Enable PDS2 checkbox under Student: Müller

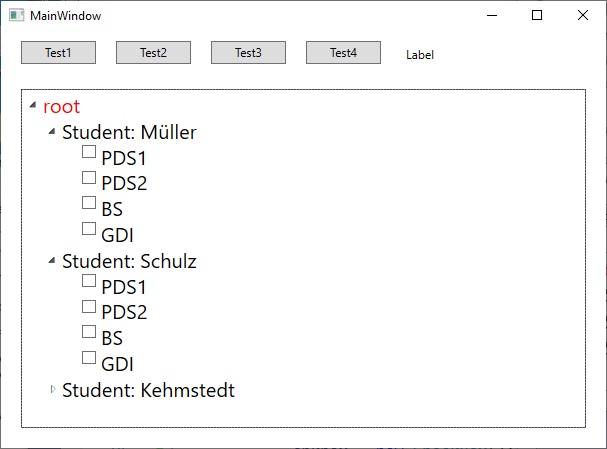[89, 178]
